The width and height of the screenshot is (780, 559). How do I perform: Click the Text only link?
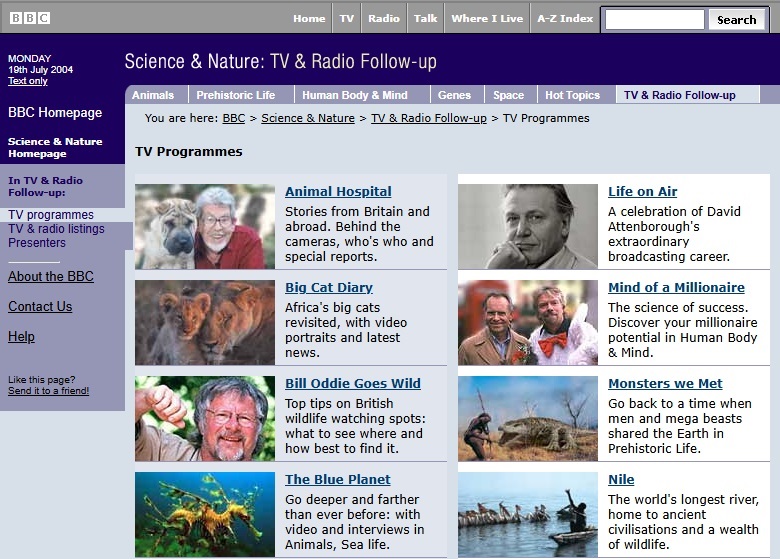point(28,81)
